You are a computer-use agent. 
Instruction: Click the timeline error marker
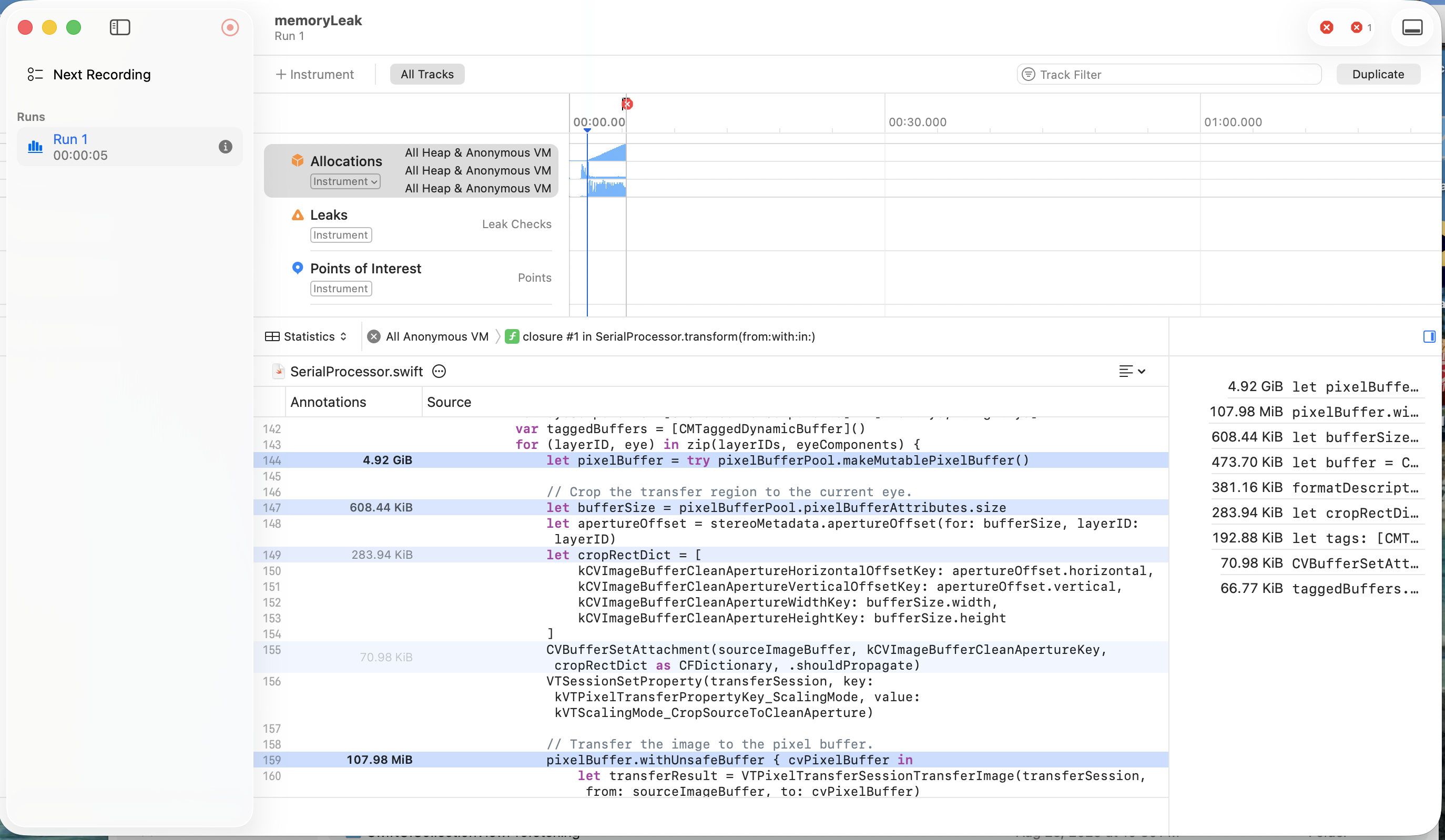coord(627,104)
